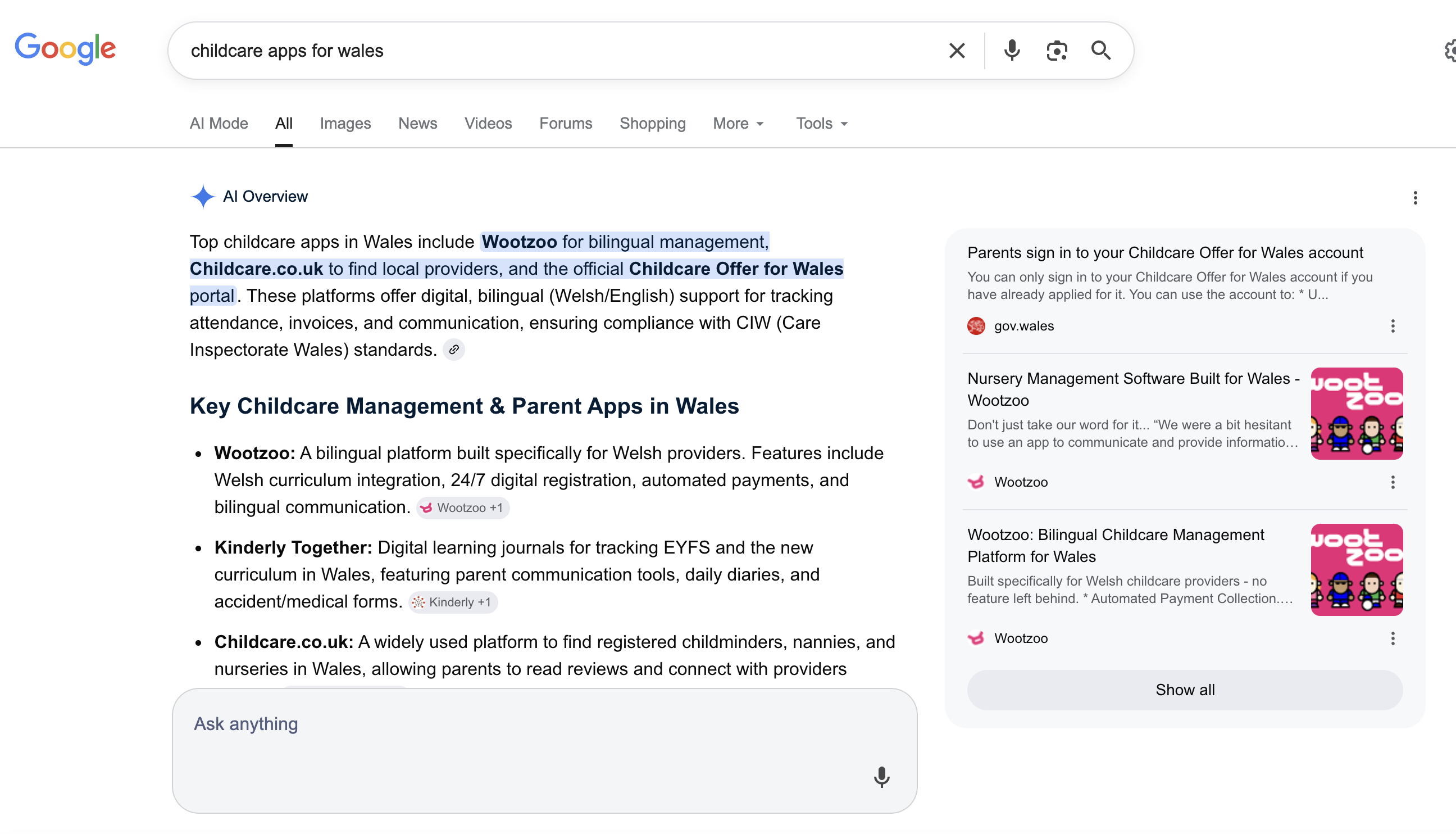Open the Videos tab
This screenshot has width=1456, height=834.
click(488, 124)
